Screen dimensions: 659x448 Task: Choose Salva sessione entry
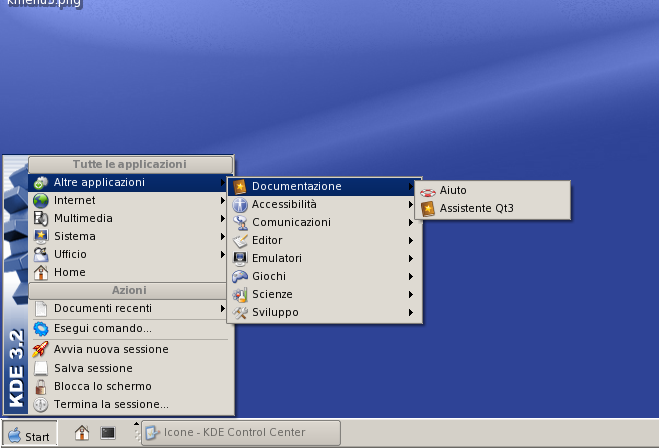click(130, 369)
